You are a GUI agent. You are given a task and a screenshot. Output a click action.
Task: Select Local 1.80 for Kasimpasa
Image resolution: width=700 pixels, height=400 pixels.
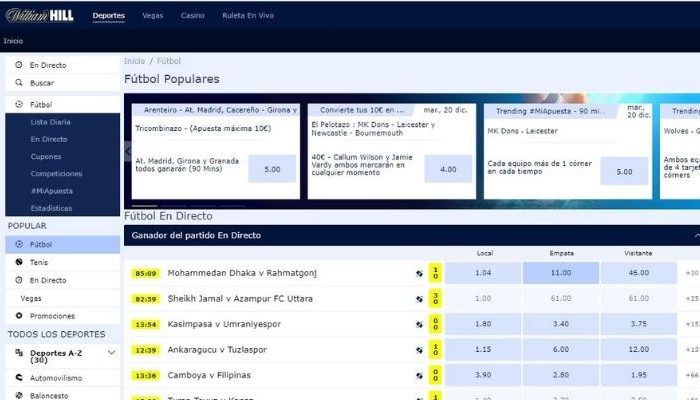[x=483, y=324]
